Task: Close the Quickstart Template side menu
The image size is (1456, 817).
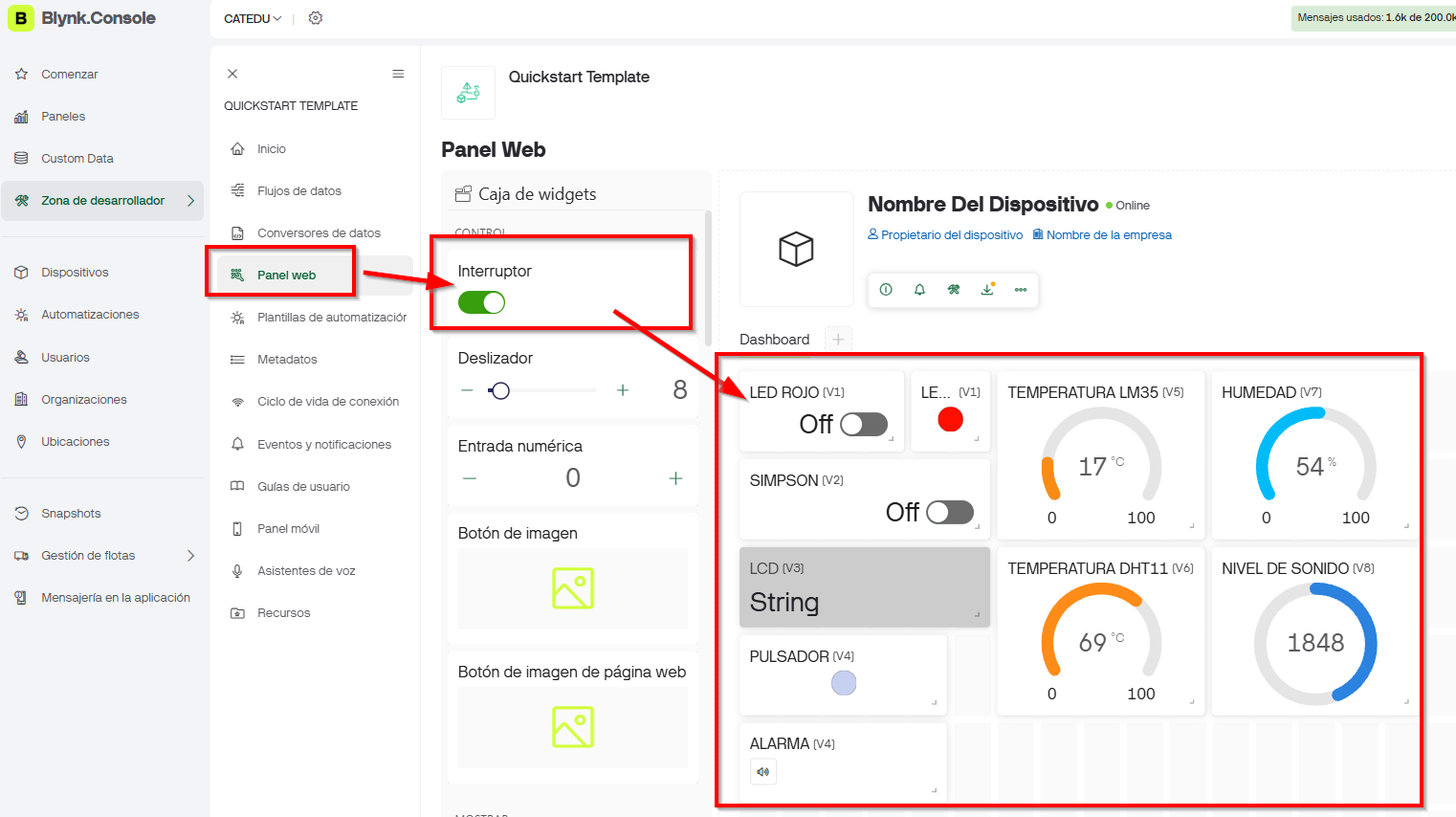Action: click(x=232, y=74)
